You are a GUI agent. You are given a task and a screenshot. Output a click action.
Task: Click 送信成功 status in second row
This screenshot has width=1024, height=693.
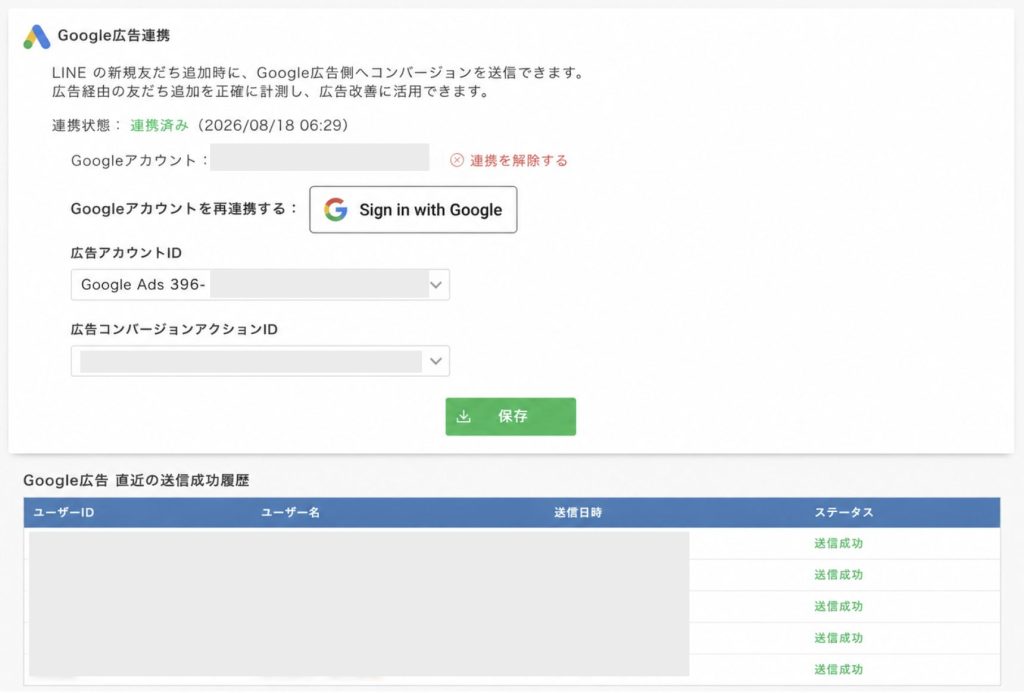[x=839, y=575]
